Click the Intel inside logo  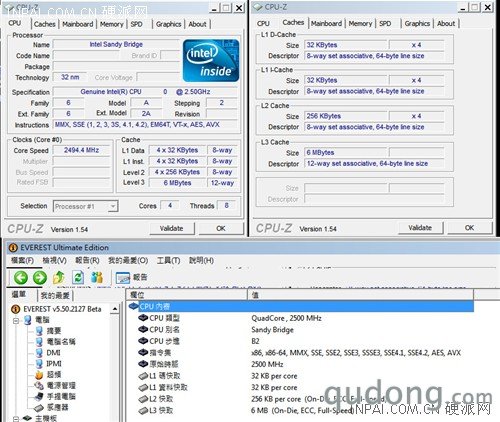(x=211, y=60)
